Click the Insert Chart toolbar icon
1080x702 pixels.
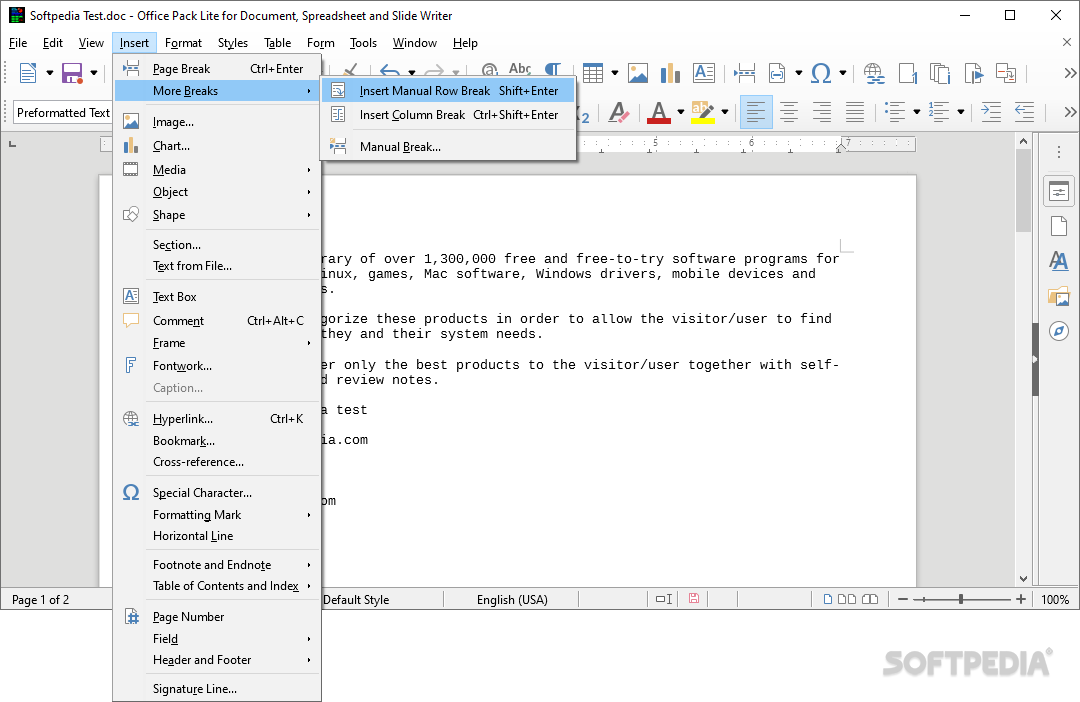pyautogui.click(x=670, y=72)
